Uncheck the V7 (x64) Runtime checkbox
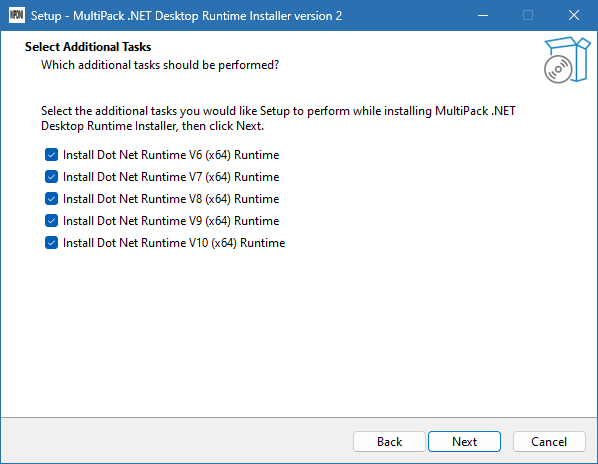The image size is (598, 464). [51, 177]
